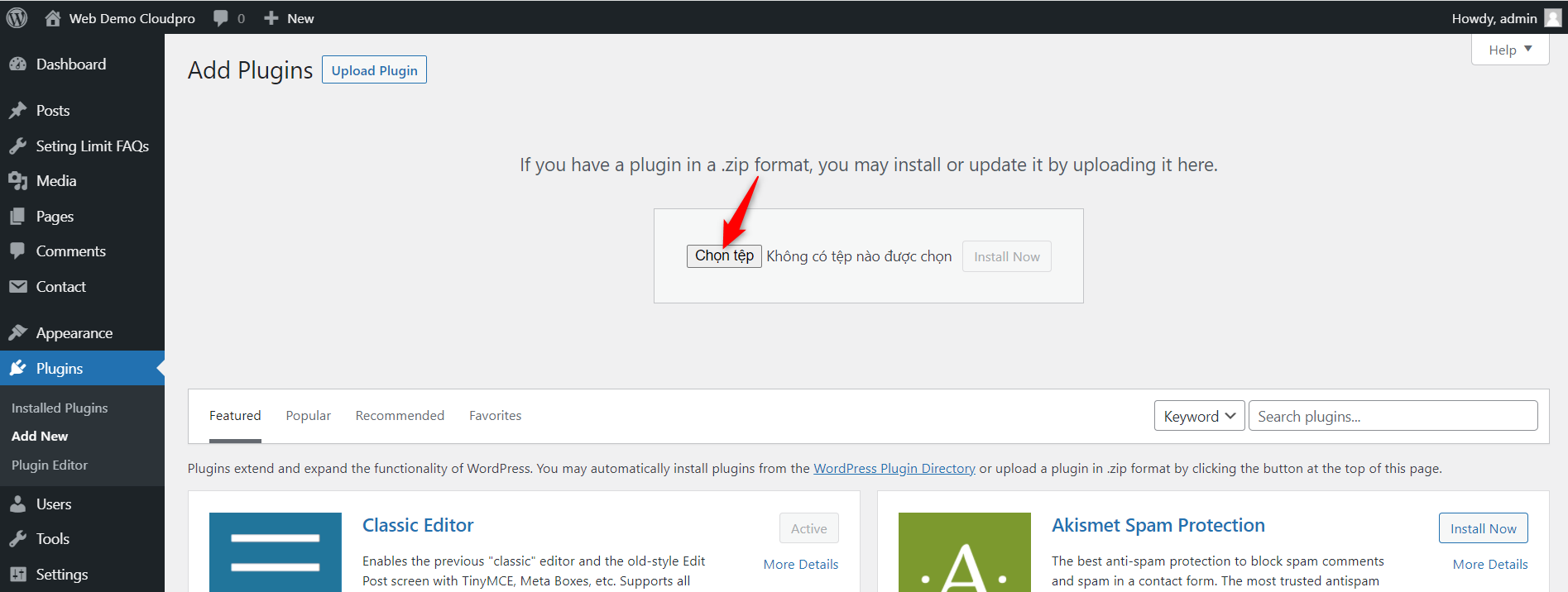Click the Posts pushpin icon
Viewport: 1568px width, 592px height.
point(18,111)
